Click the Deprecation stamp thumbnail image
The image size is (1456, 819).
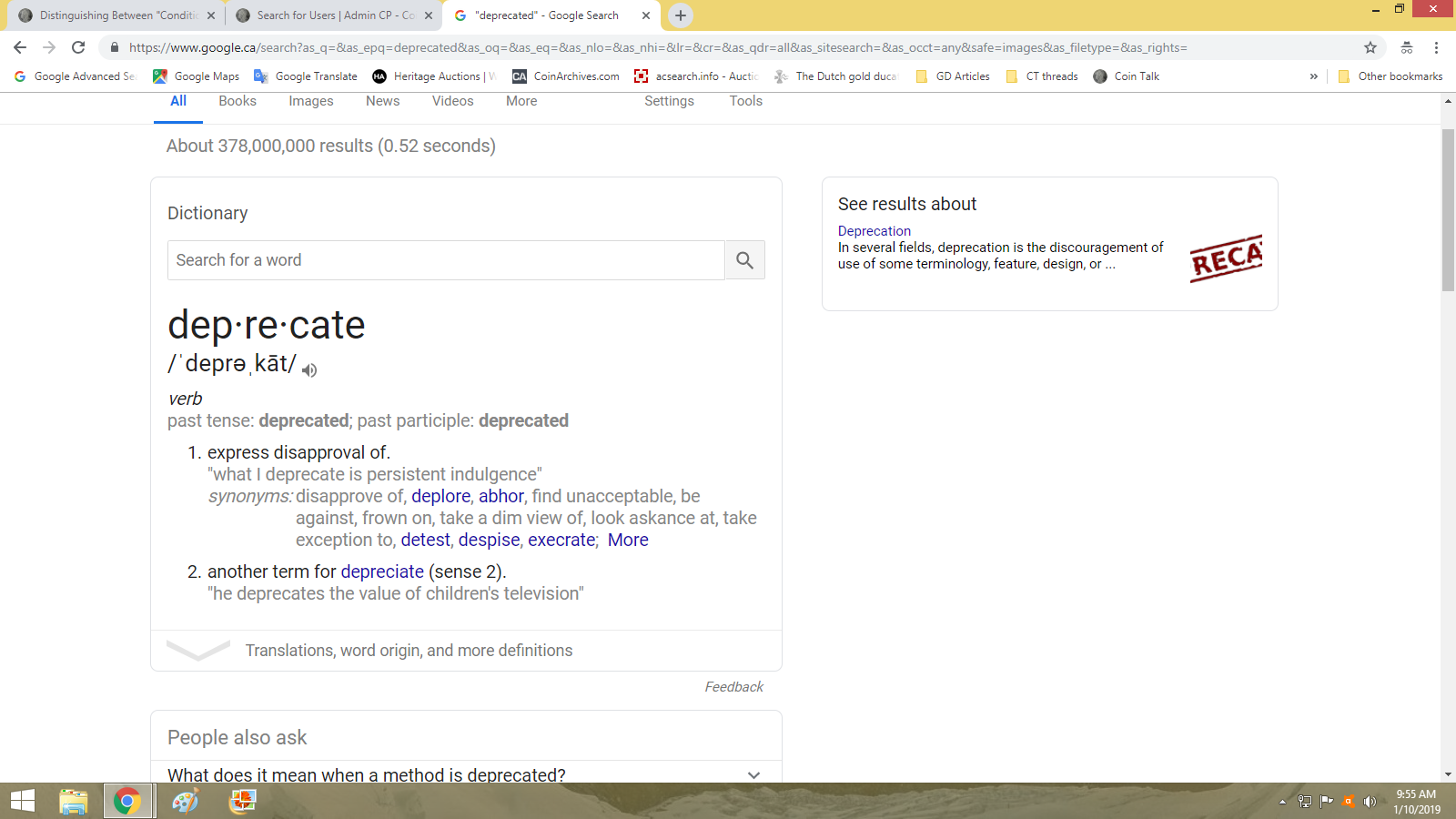tap(1226, 258)
